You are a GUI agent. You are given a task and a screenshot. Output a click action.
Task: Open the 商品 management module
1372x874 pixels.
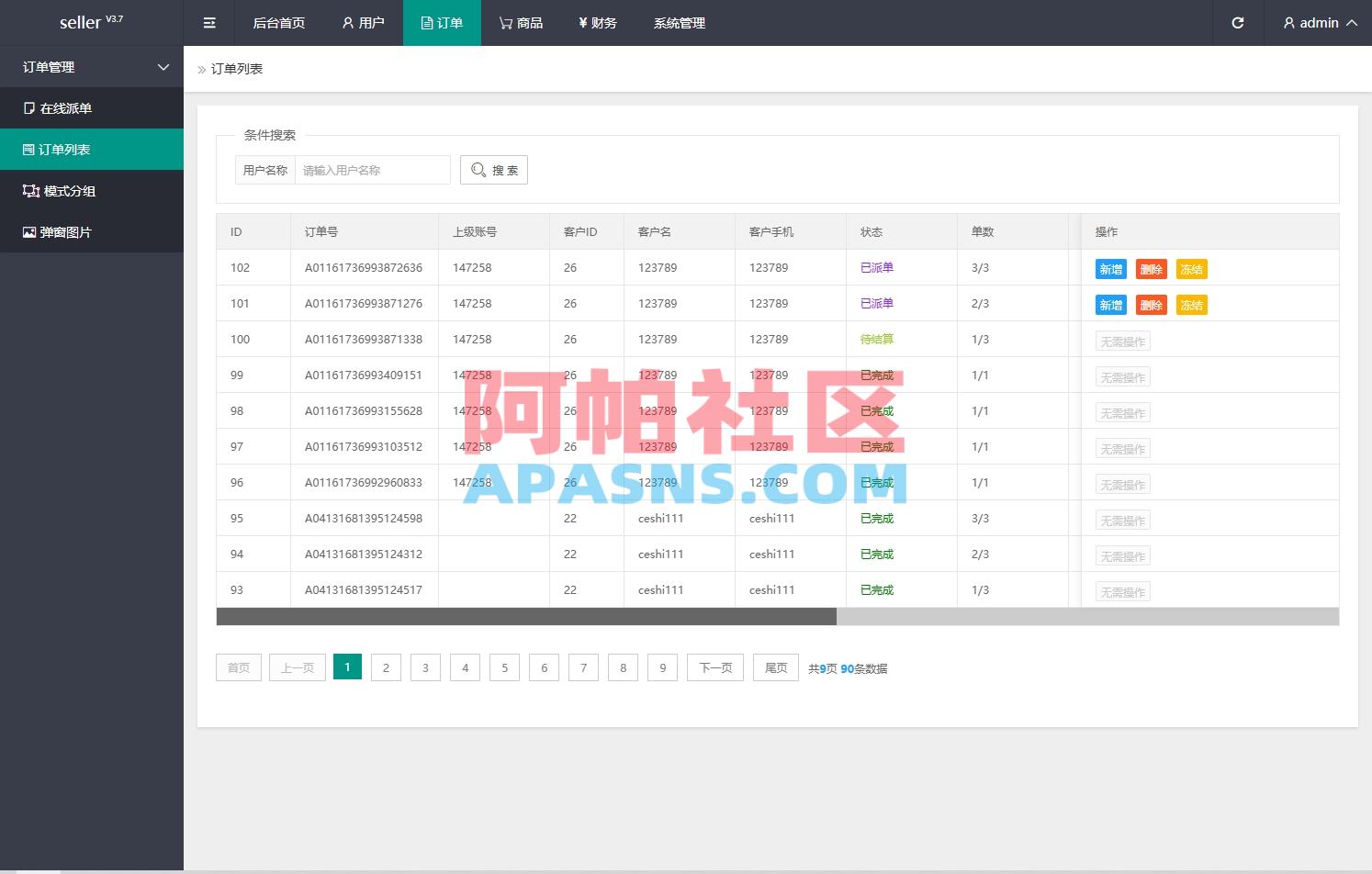click(521, 22)
